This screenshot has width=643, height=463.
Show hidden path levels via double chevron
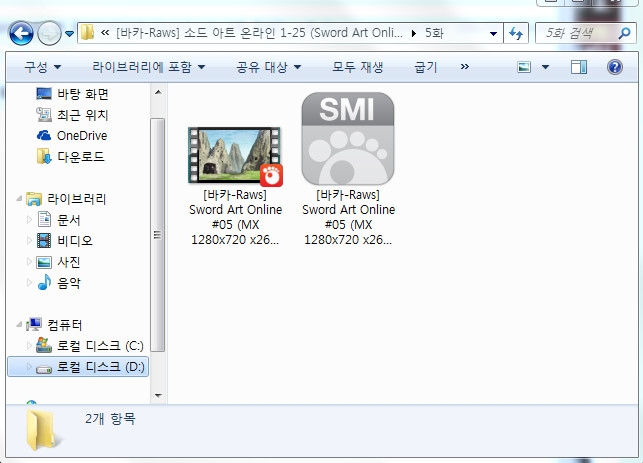[105, 32]
